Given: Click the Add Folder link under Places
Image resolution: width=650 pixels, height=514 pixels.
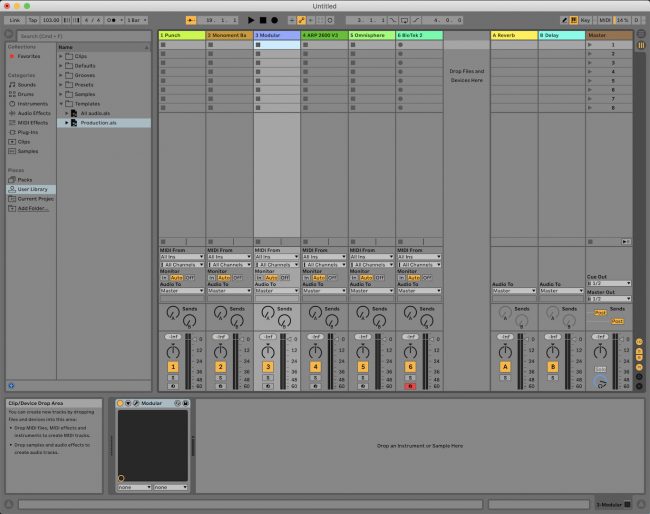Looking at the screenshot, I should [32, 208].
